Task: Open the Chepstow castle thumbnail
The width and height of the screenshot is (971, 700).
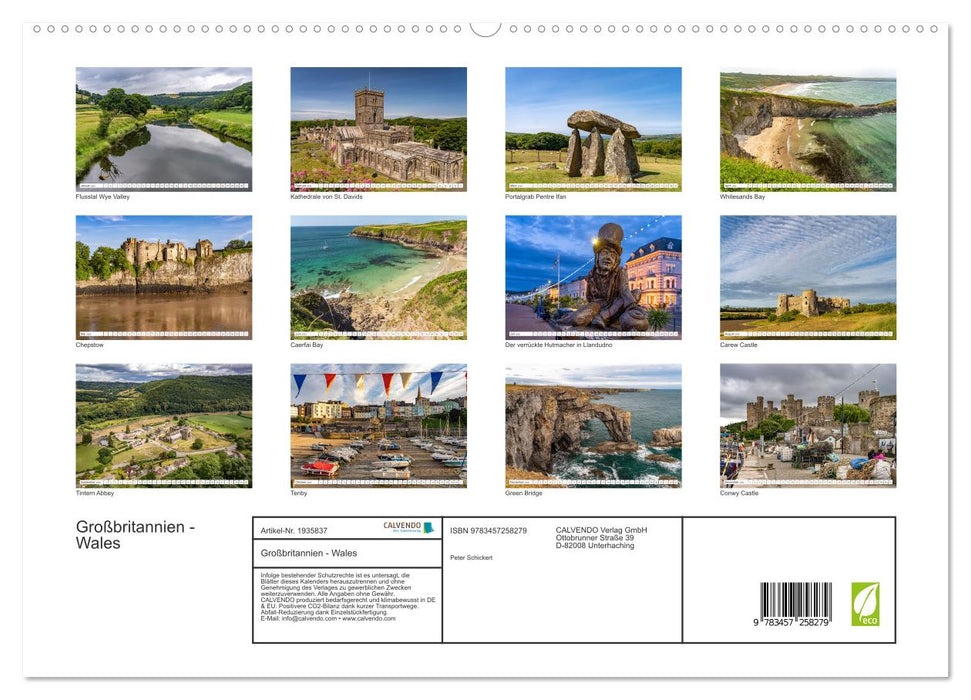Action: point(164,276)
